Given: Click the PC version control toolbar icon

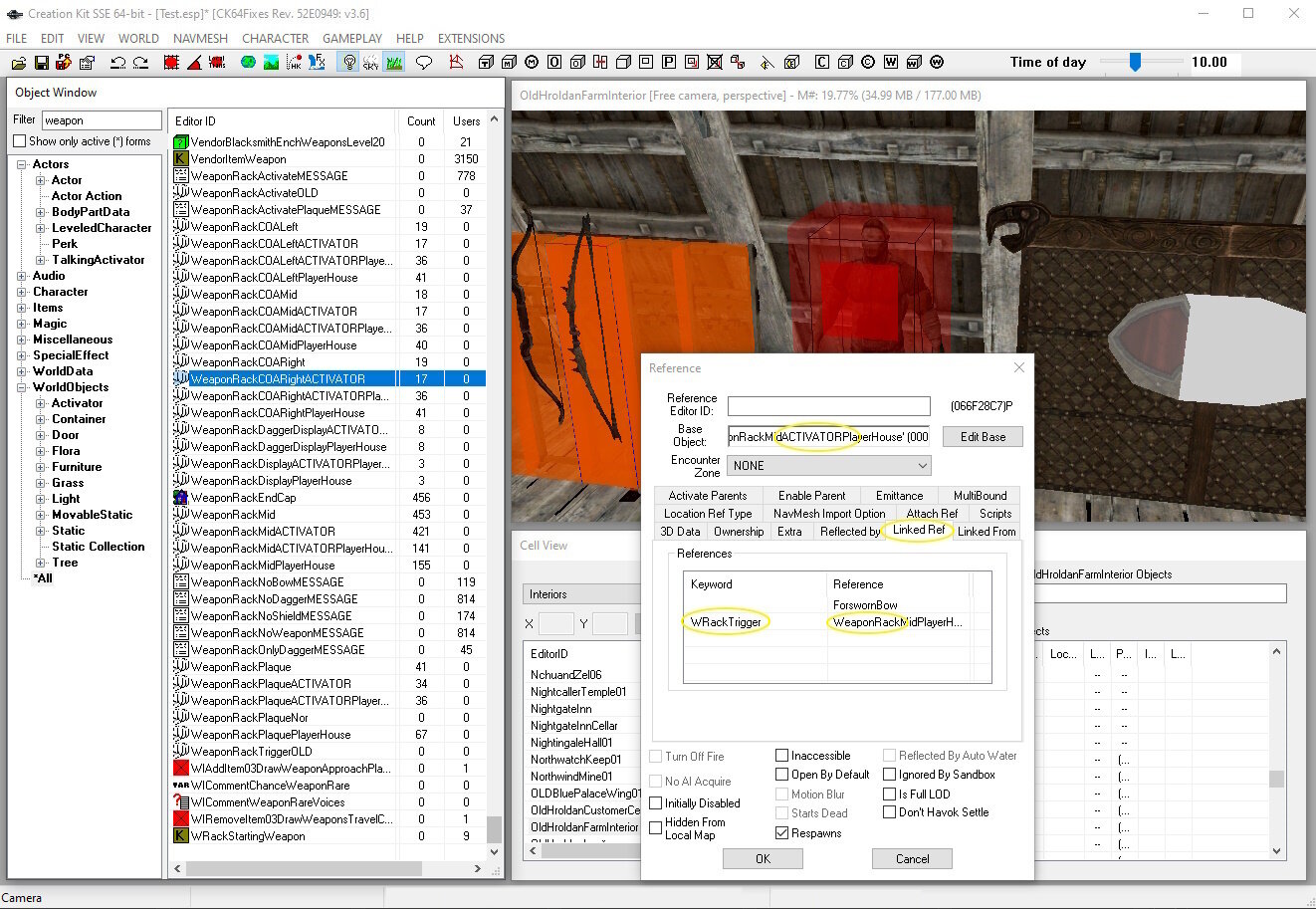Looking at the screenshot, I should (64, 63).
